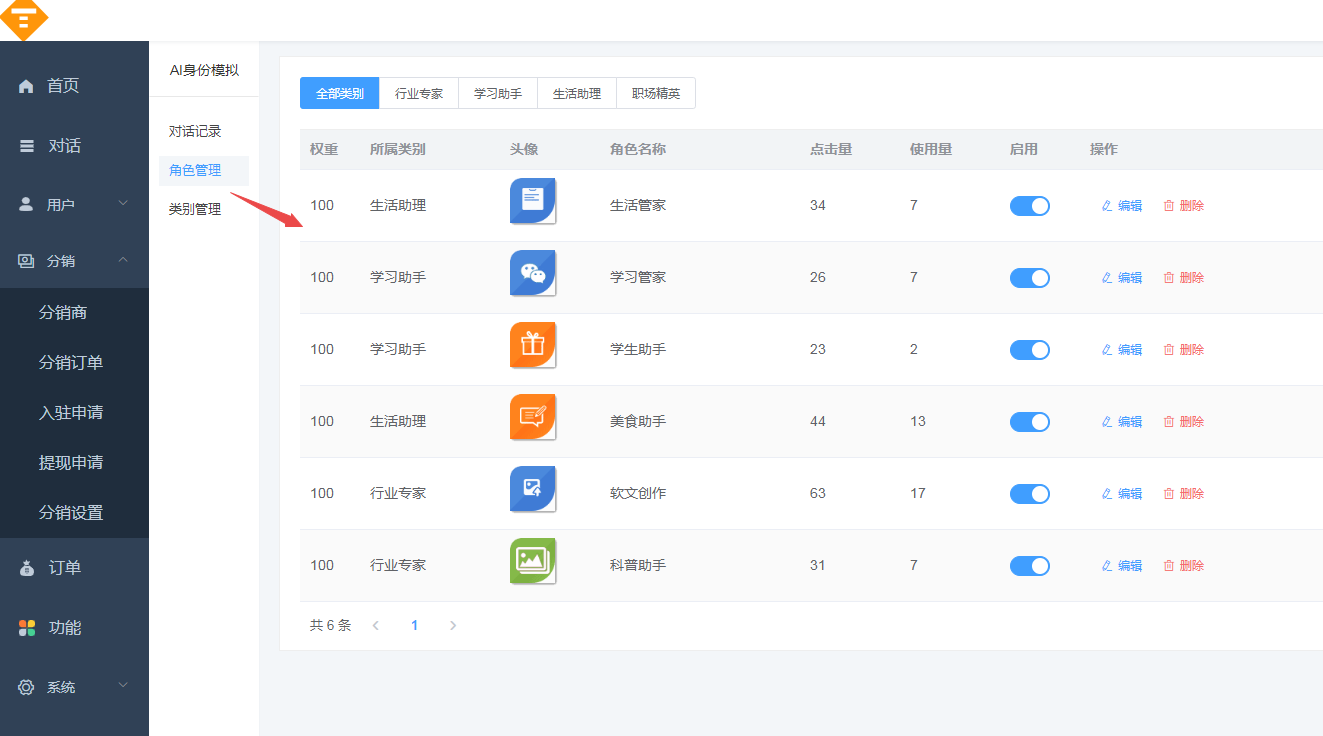The image size is (1323, 736).
Task: Switch to the 行业专家 tab
Action: tap(419, 93)
